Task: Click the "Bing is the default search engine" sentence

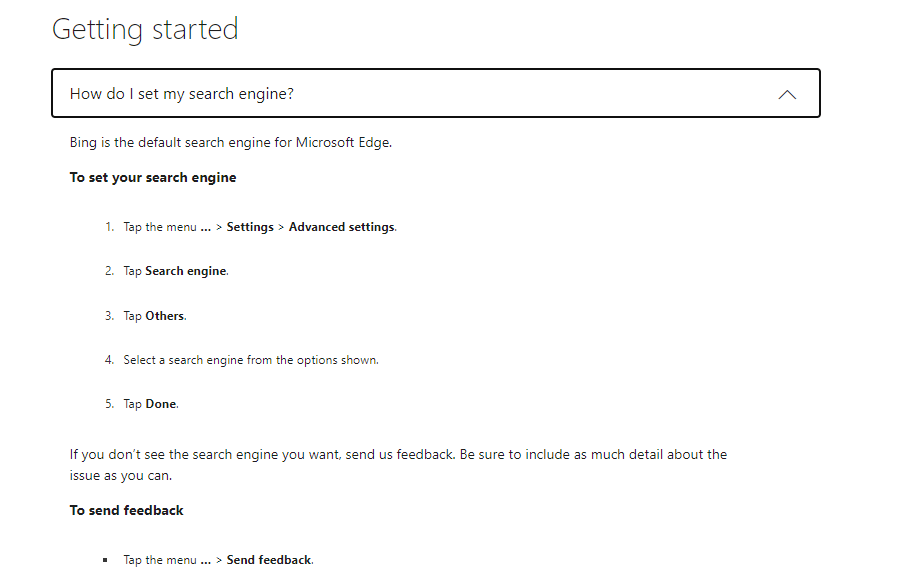Action: 230,142
